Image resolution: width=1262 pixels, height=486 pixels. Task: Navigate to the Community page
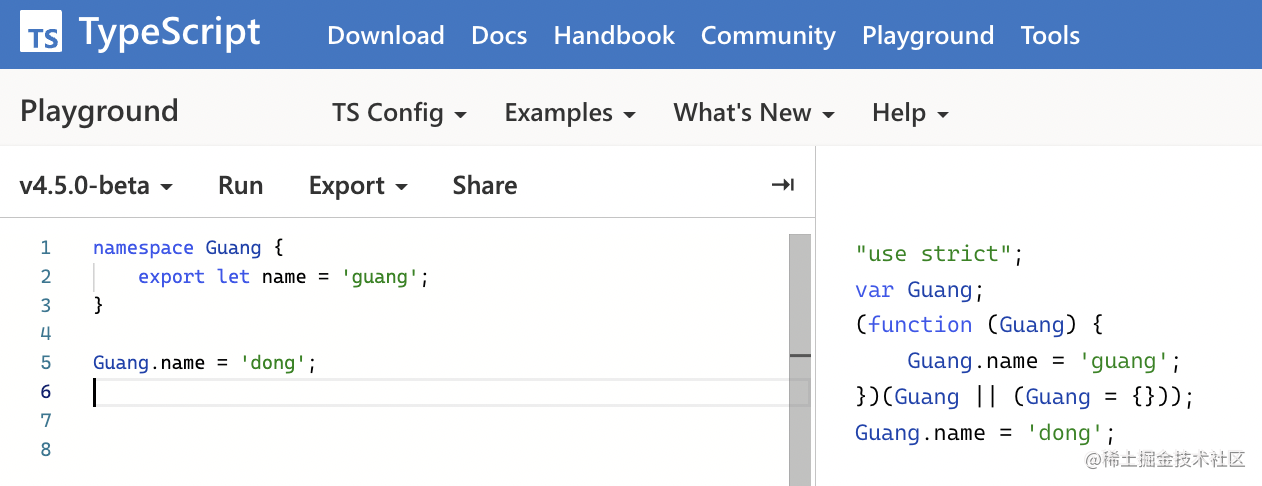point(768,36)
